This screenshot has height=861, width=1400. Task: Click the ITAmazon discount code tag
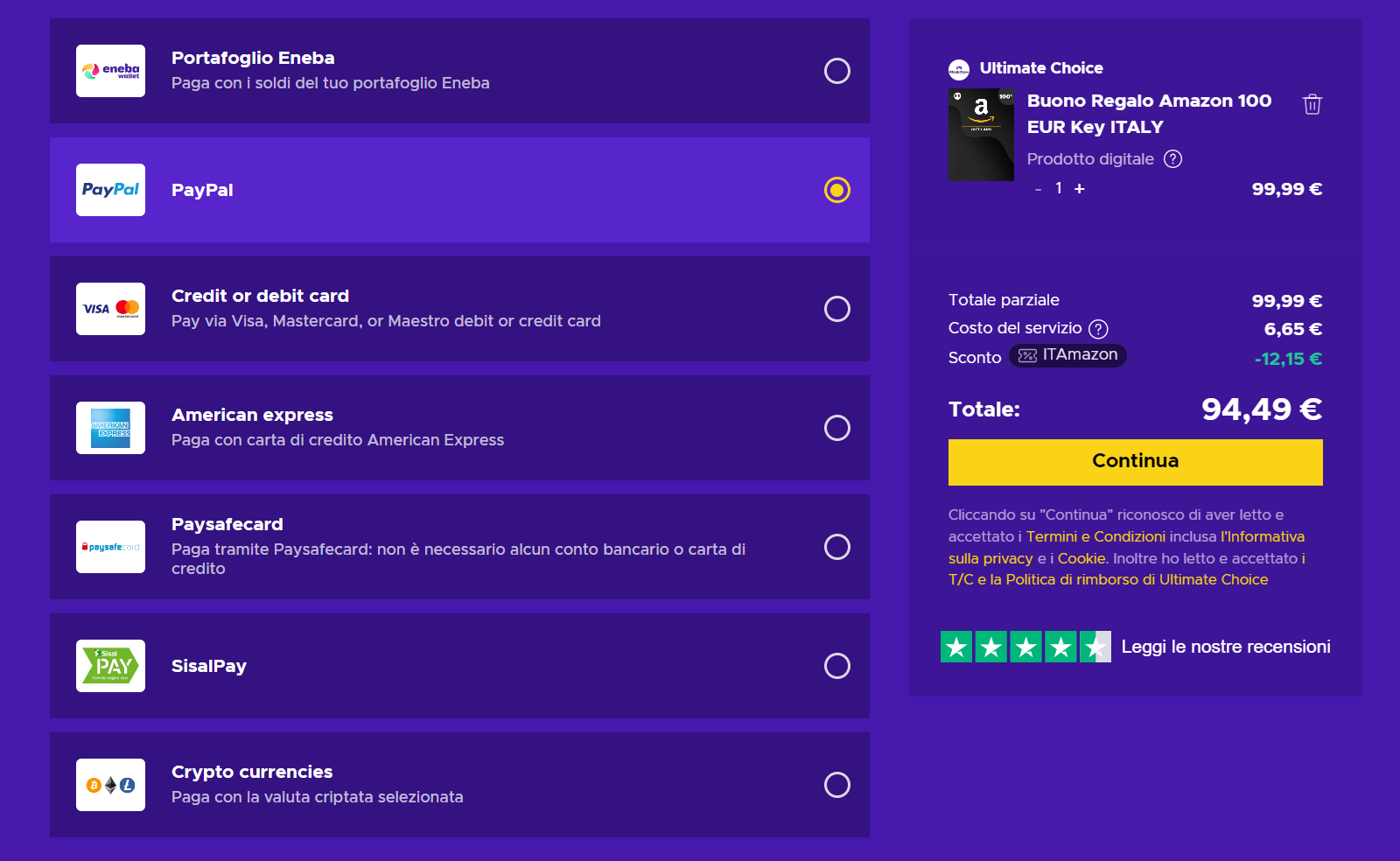pyautogui.click(x=1067, y=355)
